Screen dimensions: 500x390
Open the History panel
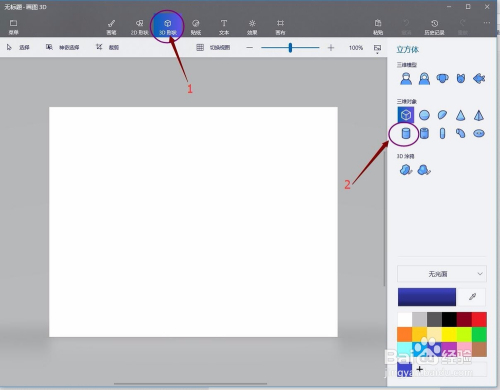(434, 27)
